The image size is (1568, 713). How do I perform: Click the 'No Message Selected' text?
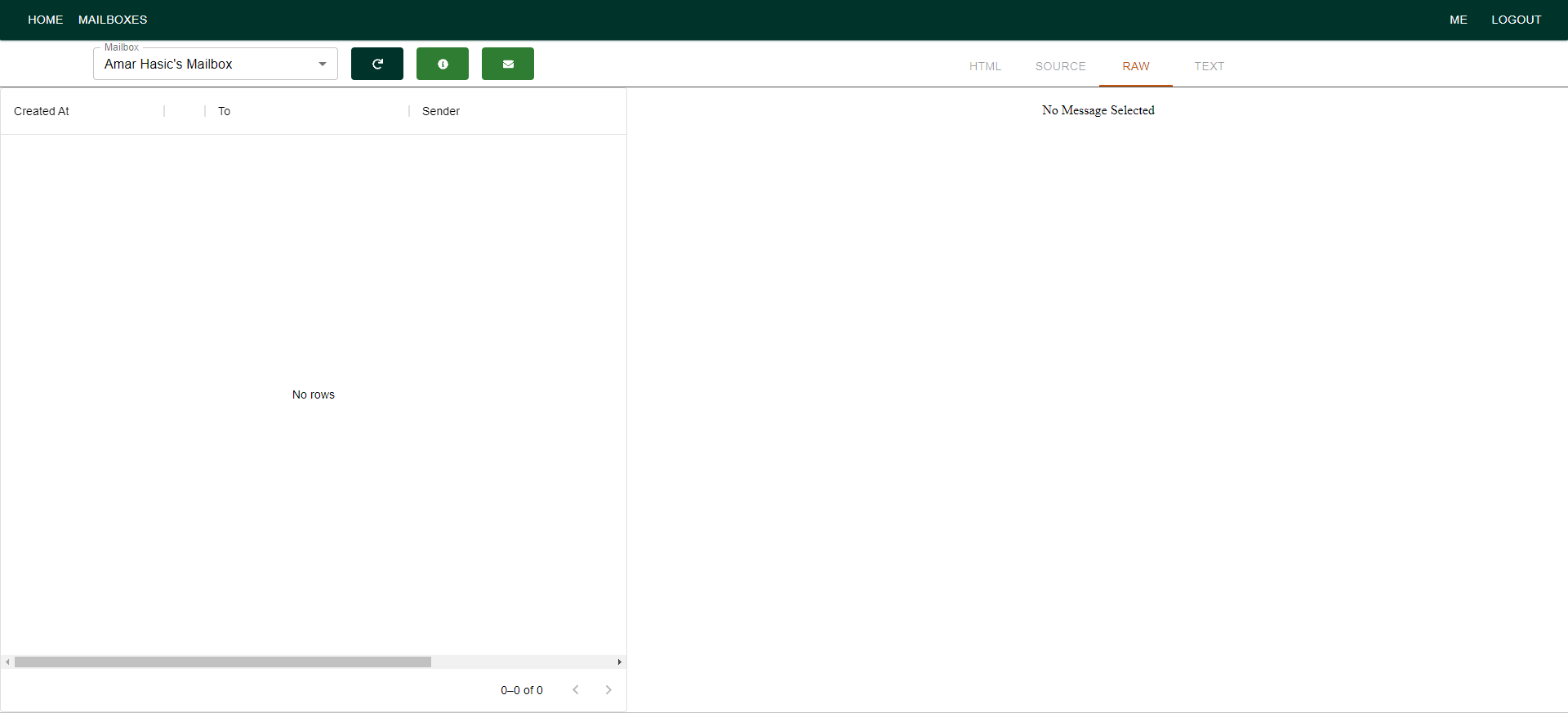[1098, 110]
